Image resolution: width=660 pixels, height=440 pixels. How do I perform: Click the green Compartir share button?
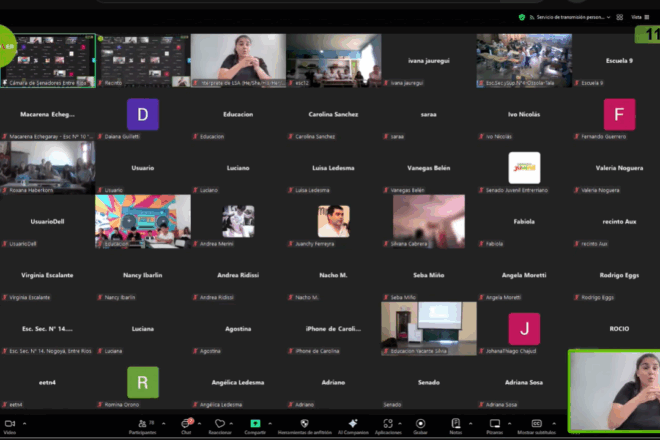(255, 425)
